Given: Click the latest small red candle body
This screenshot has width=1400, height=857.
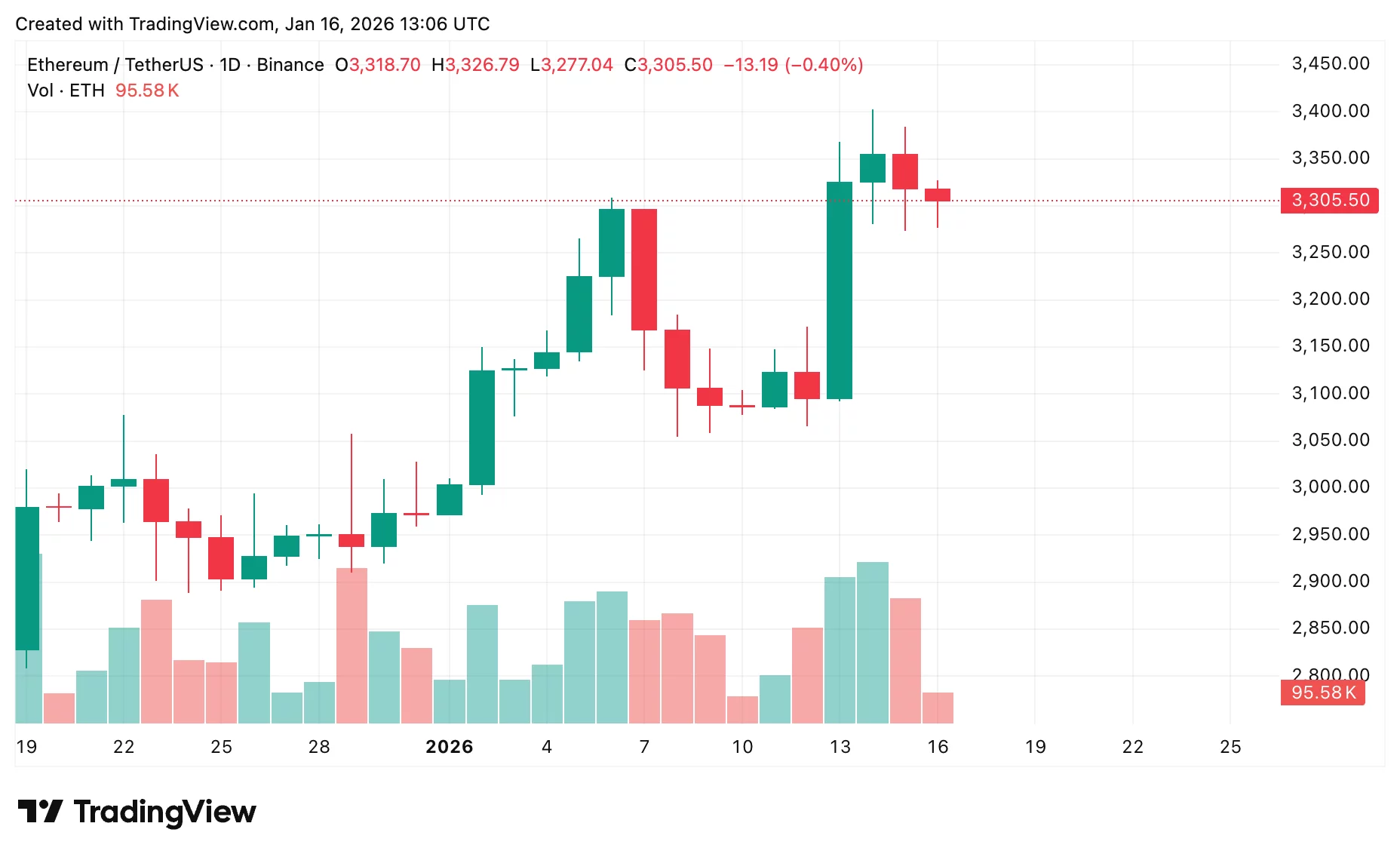Looking at the screenshot, I should click(x=938, y=195).
